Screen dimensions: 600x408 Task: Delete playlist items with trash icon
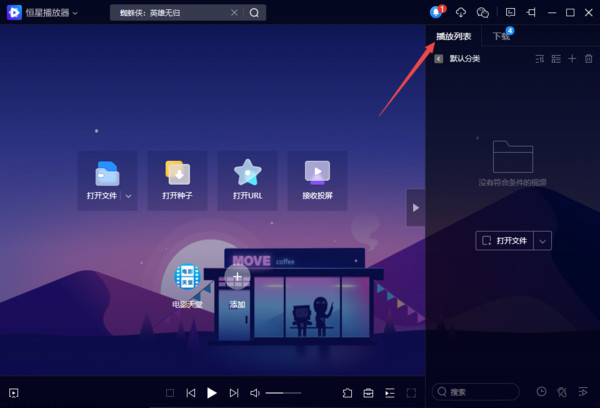click(588, 59)
